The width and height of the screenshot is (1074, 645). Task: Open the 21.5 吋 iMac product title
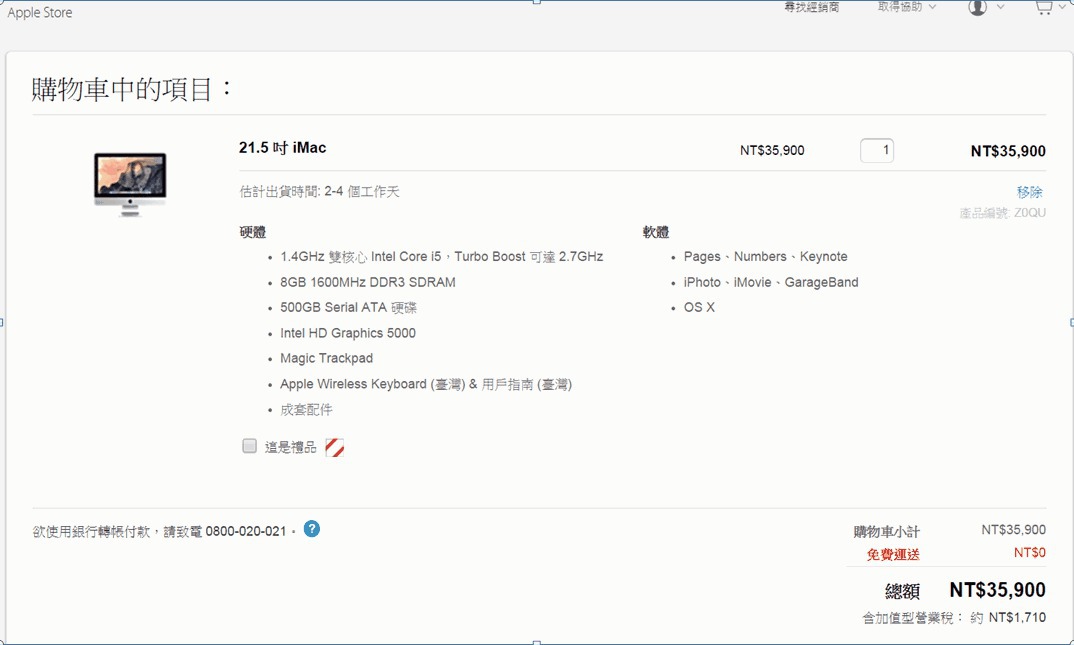tap(282, 148)
